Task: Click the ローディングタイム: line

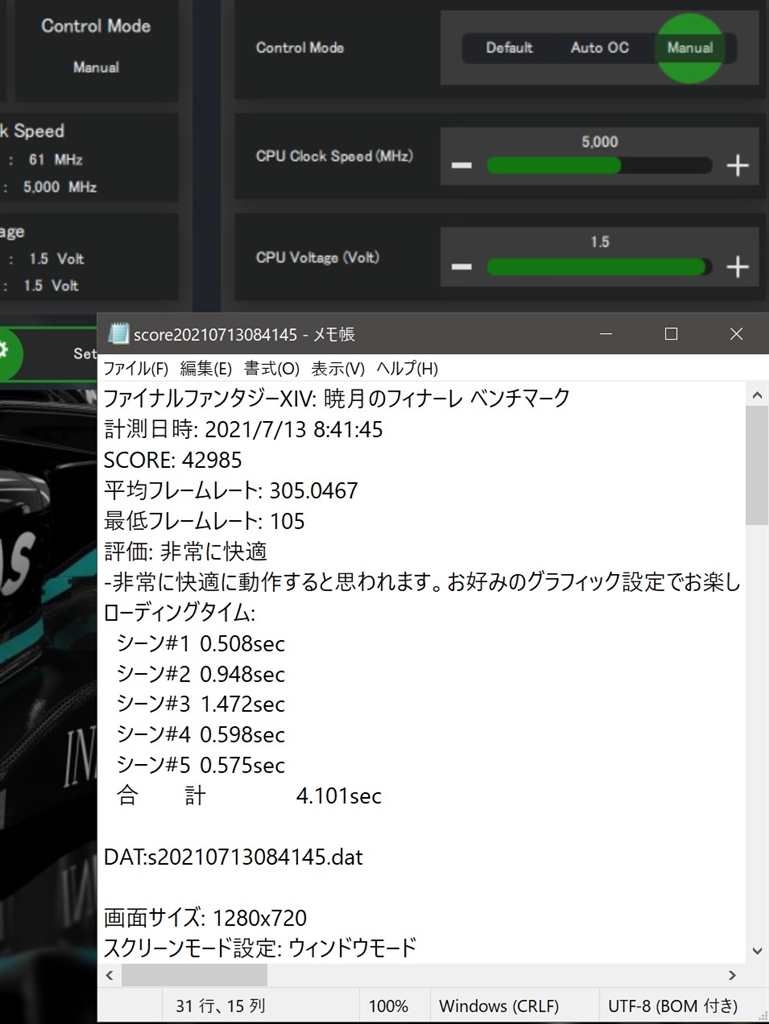Action: click(x=180, y=613)
